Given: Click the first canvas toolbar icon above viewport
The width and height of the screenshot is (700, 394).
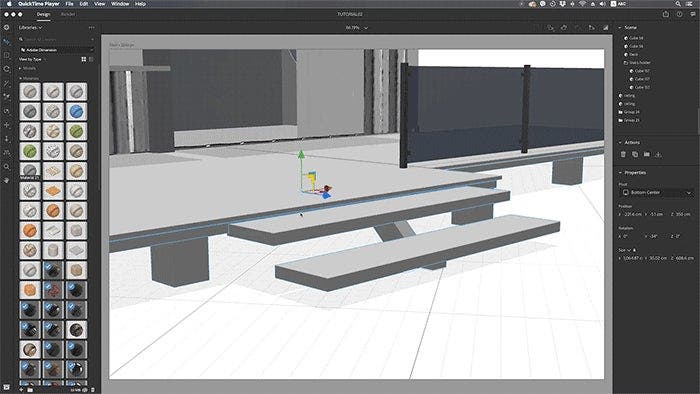Looking at the screenshot, I should [550, 28].
